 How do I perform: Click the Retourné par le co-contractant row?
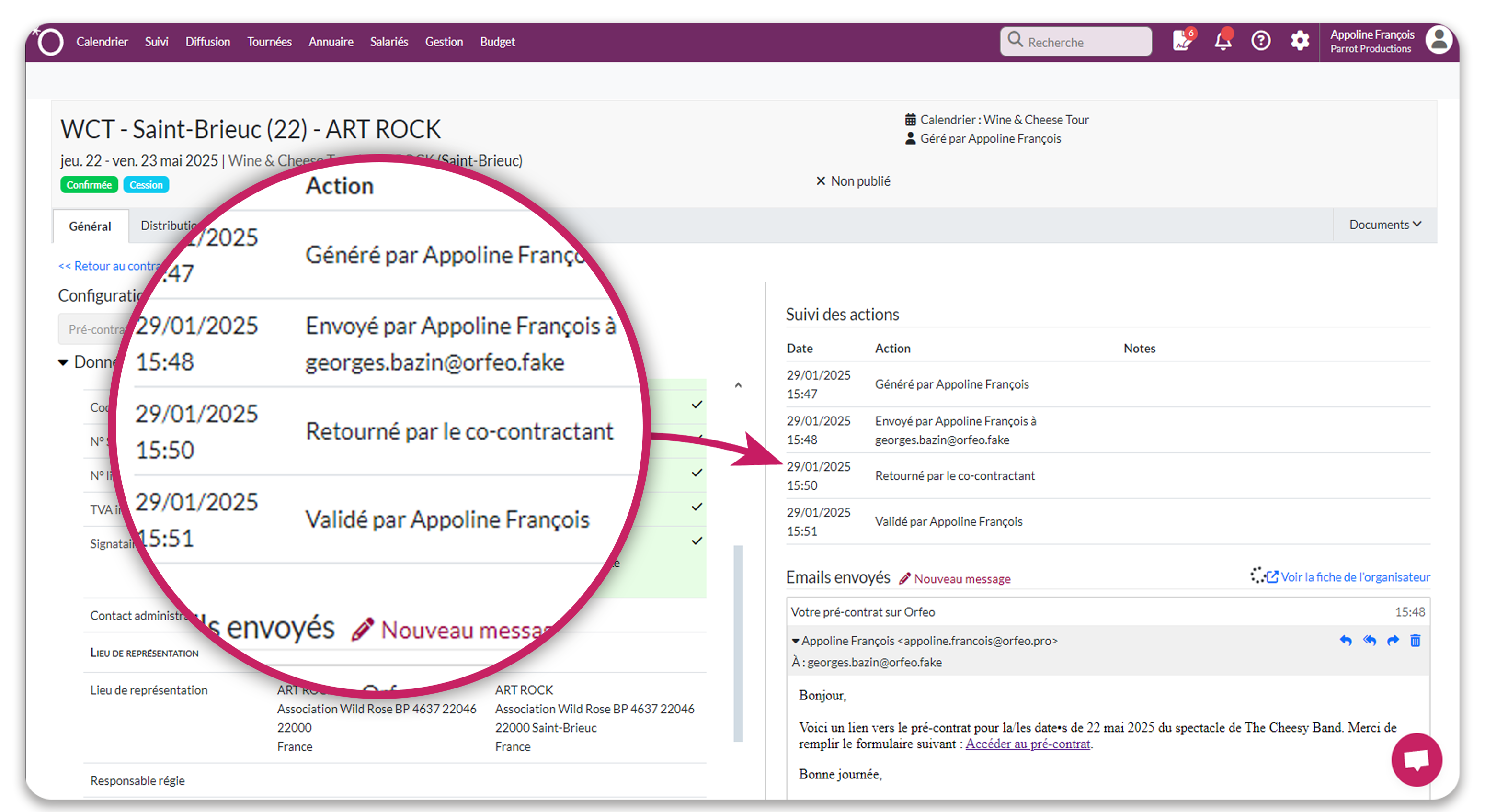click(x=1108, y=476)
